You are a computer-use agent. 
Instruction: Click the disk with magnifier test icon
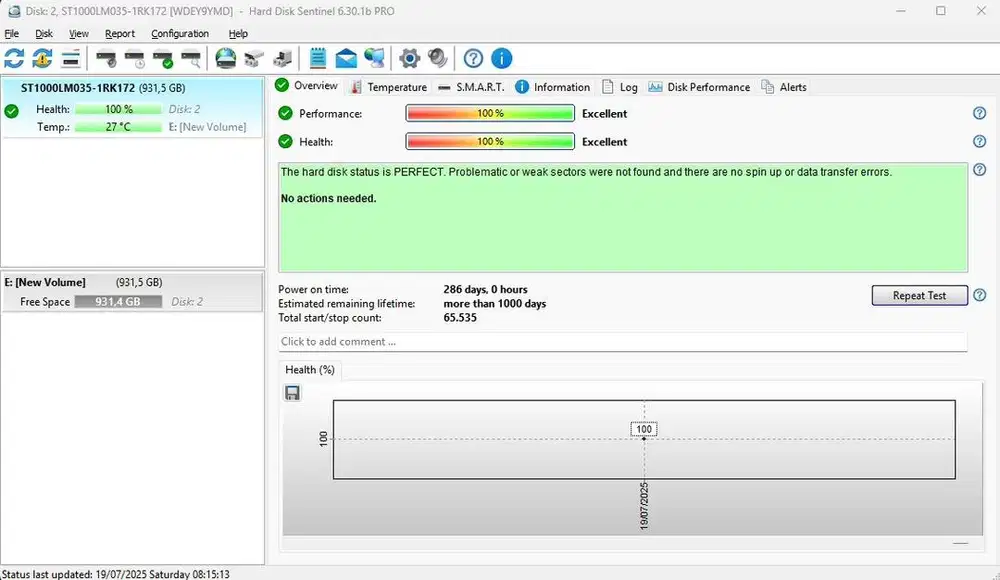pyautogui.click(x=190, y=58)
